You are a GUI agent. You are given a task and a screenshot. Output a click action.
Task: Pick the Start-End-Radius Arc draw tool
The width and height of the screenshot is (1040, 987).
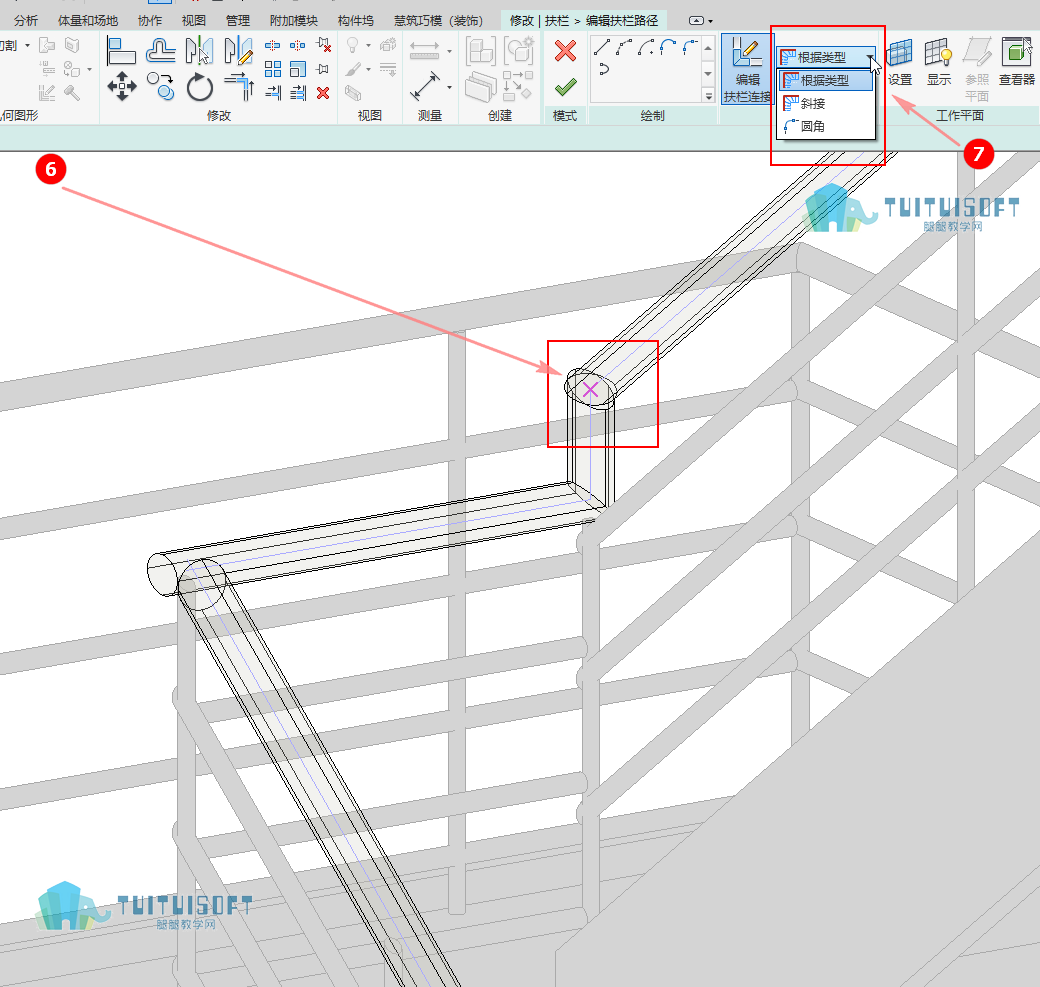[623, 46]
